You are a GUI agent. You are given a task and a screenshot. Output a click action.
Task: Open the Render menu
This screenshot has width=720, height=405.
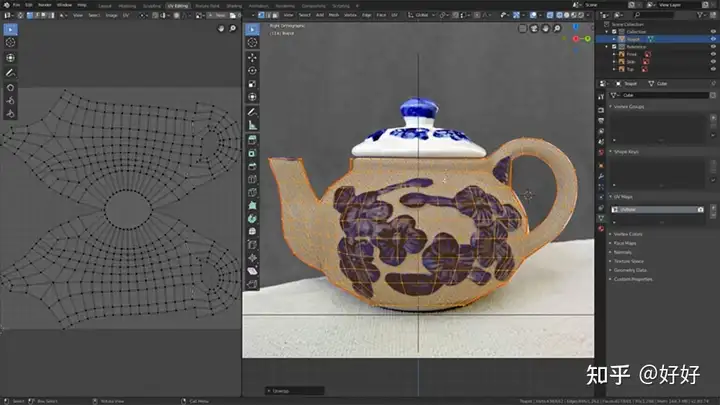(x=45, y=5)
